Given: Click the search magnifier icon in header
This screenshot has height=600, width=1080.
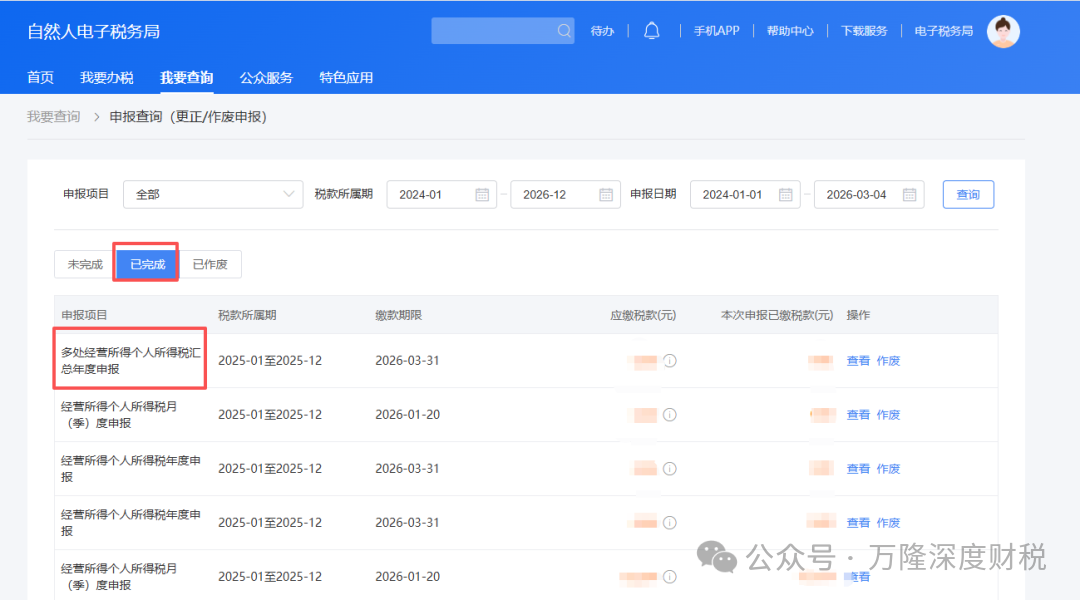Looking at the screenshot, I should pos(564,31).
